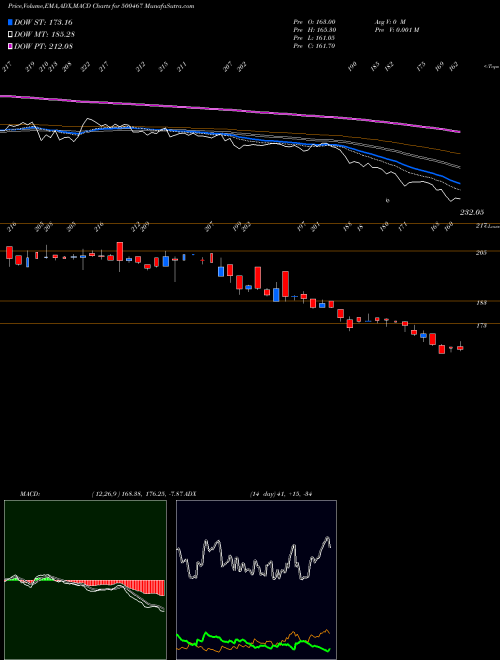500x660 pixels.
Task: Click the (14 day) ADX values text
Action: coord(281,494)
